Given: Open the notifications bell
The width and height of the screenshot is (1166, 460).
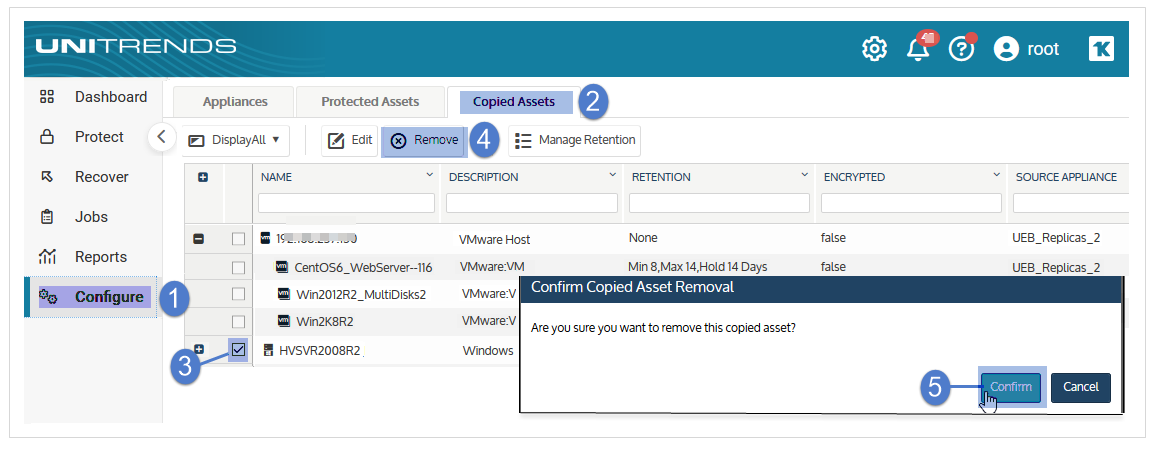Looking at the screenshot, I should pos(920,48).
